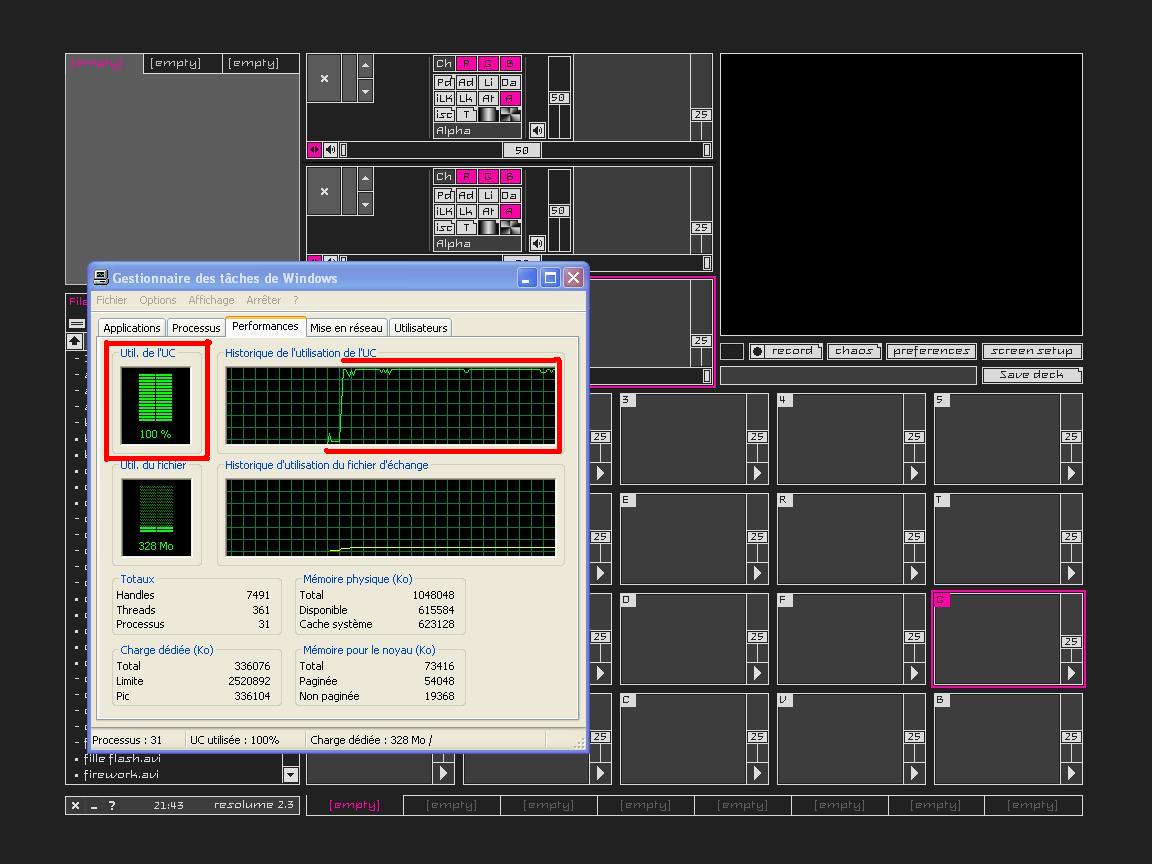This screenshot has height=864, width=1152.
Task: Click the 25 slider of slot G
Action: [1071, 642]
